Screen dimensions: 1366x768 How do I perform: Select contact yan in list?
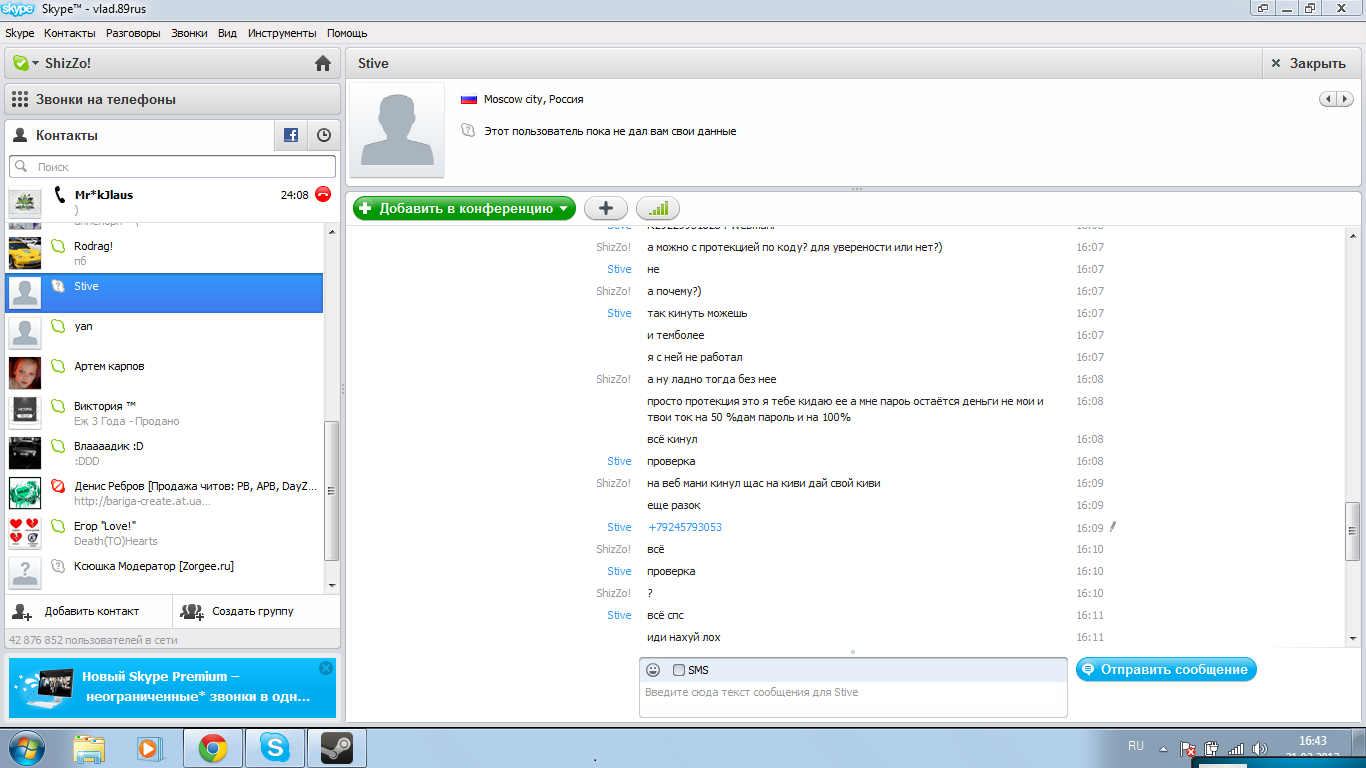click(x=164, y=333)
